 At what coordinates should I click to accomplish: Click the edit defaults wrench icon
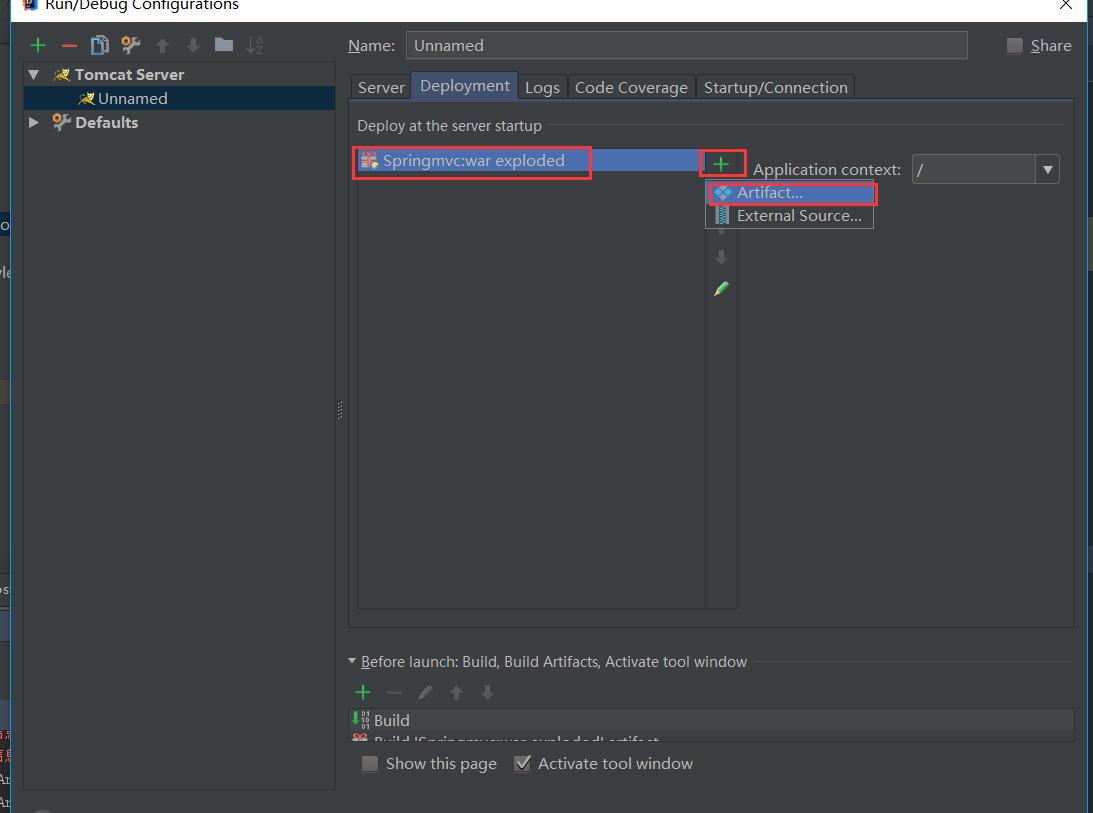click(130, 45)
